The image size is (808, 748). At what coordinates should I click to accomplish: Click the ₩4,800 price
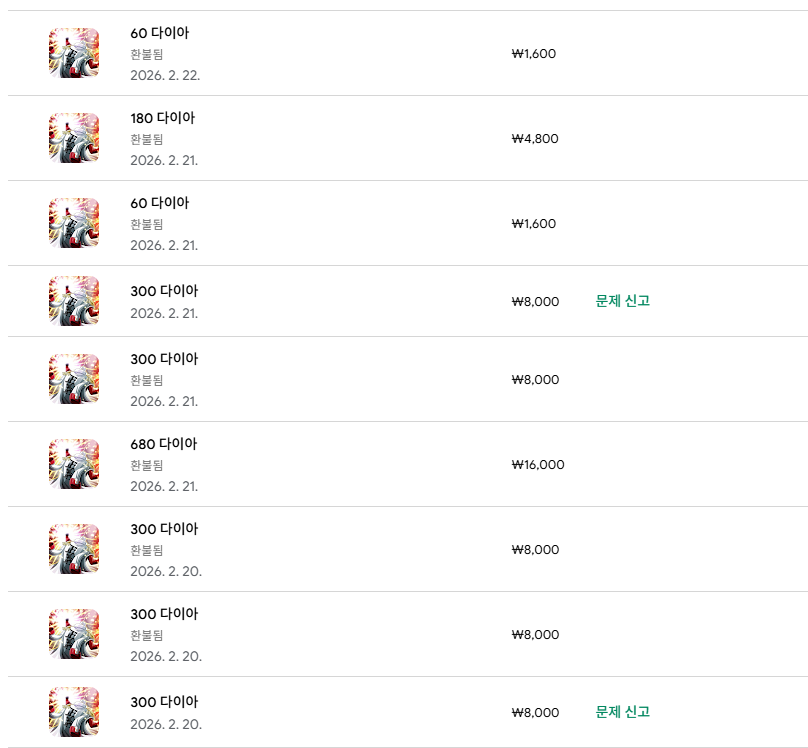(x=535, y=139)
